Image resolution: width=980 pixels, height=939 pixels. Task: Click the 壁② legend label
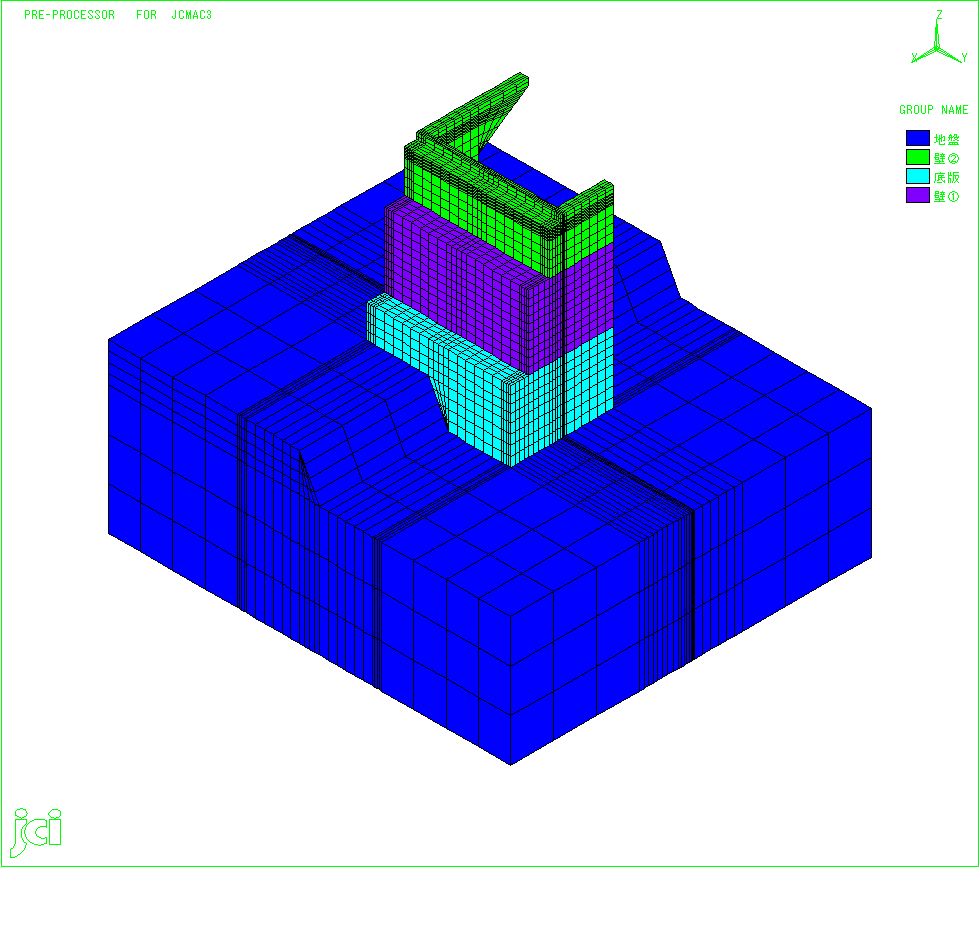pos(946,158)
